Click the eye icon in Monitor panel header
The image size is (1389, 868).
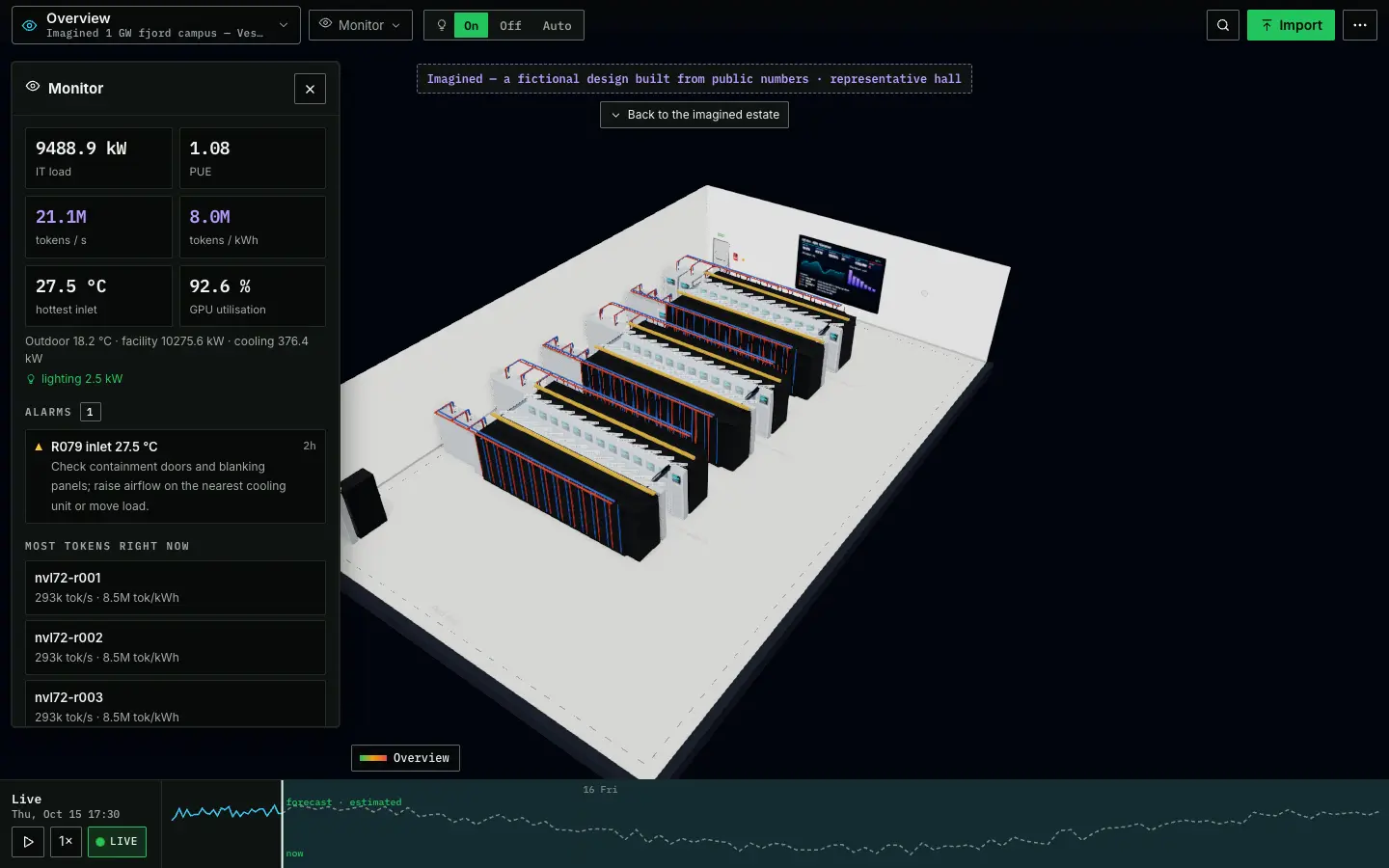(x=33, y=87)
